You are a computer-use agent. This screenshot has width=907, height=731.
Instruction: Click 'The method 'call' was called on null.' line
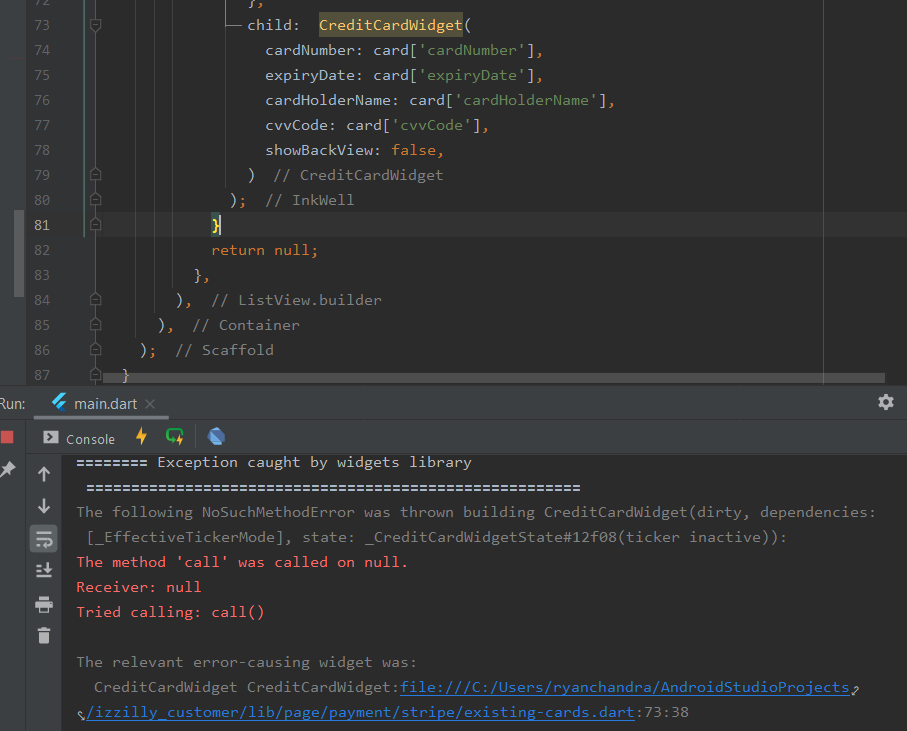pyautogui.click(x=242, y=562)
